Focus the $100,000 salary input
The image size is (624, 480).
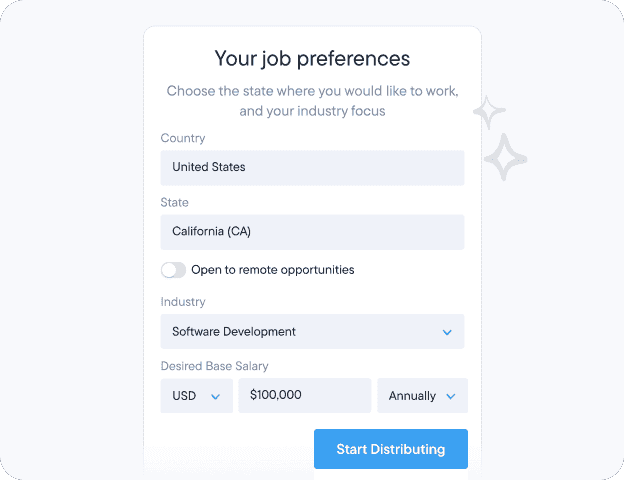[x=304, y=396]
